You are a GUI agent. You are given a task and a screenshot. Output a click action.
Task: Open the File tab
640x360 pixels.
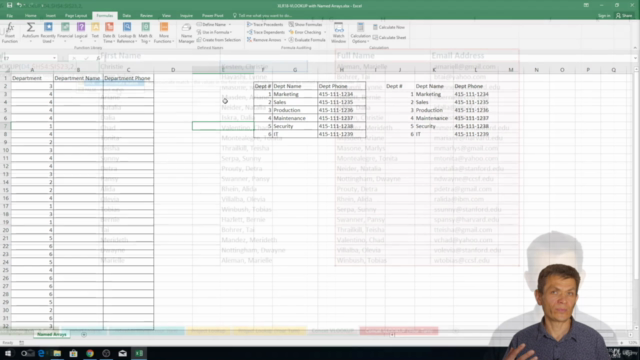(x=9, y=16)
